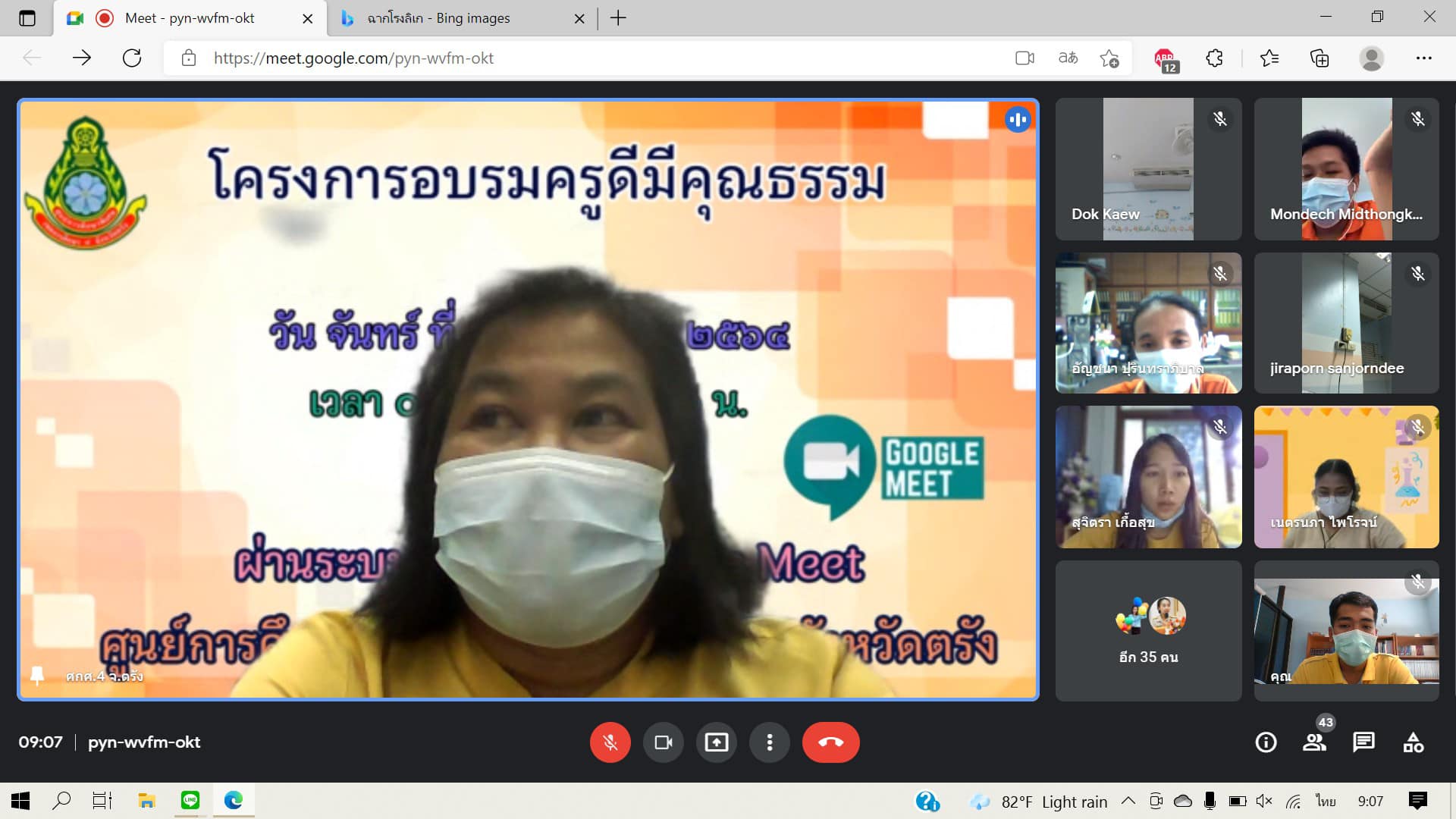Select jiraporn sanjorndee's video tile
1456x819 pixels.
point(1346,323)
